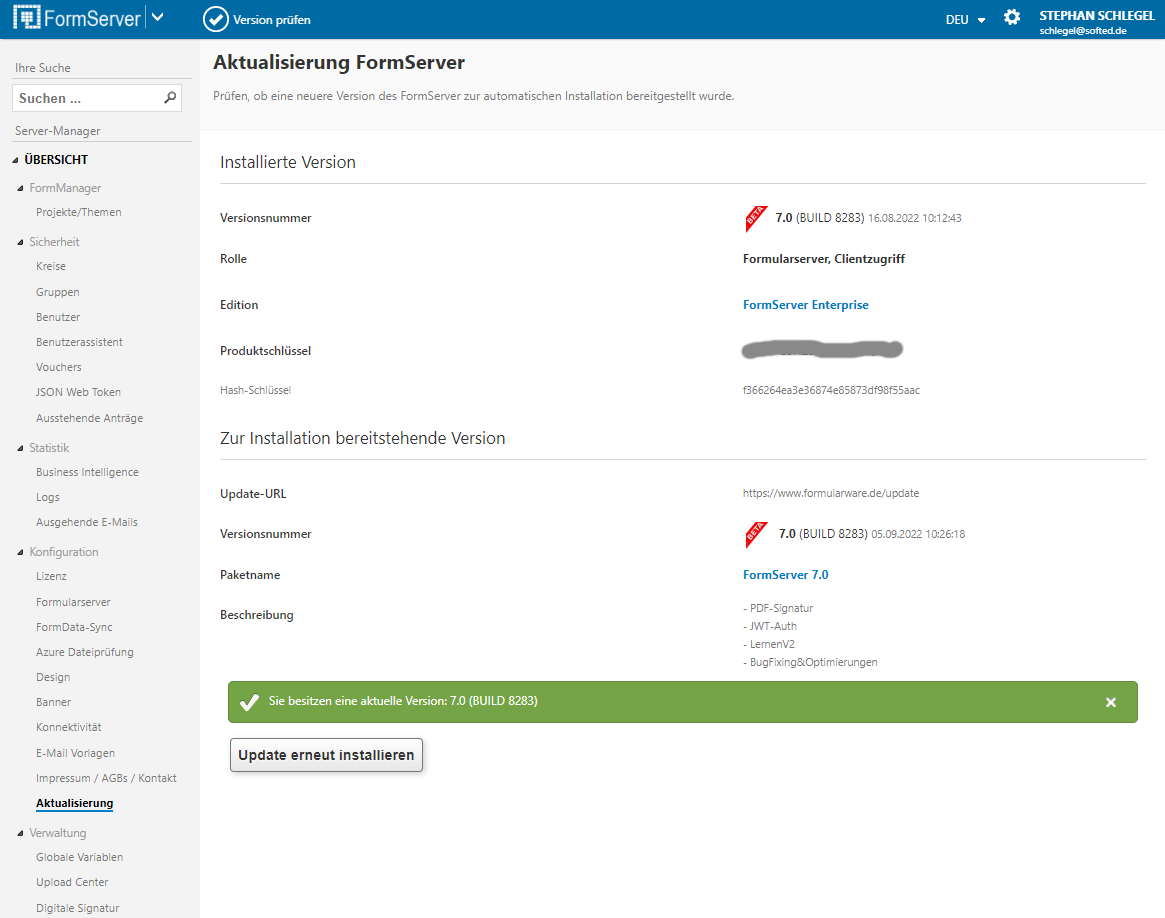
Task: Click the Update-URL formularware.de address
Action: (x=831, y=493)
